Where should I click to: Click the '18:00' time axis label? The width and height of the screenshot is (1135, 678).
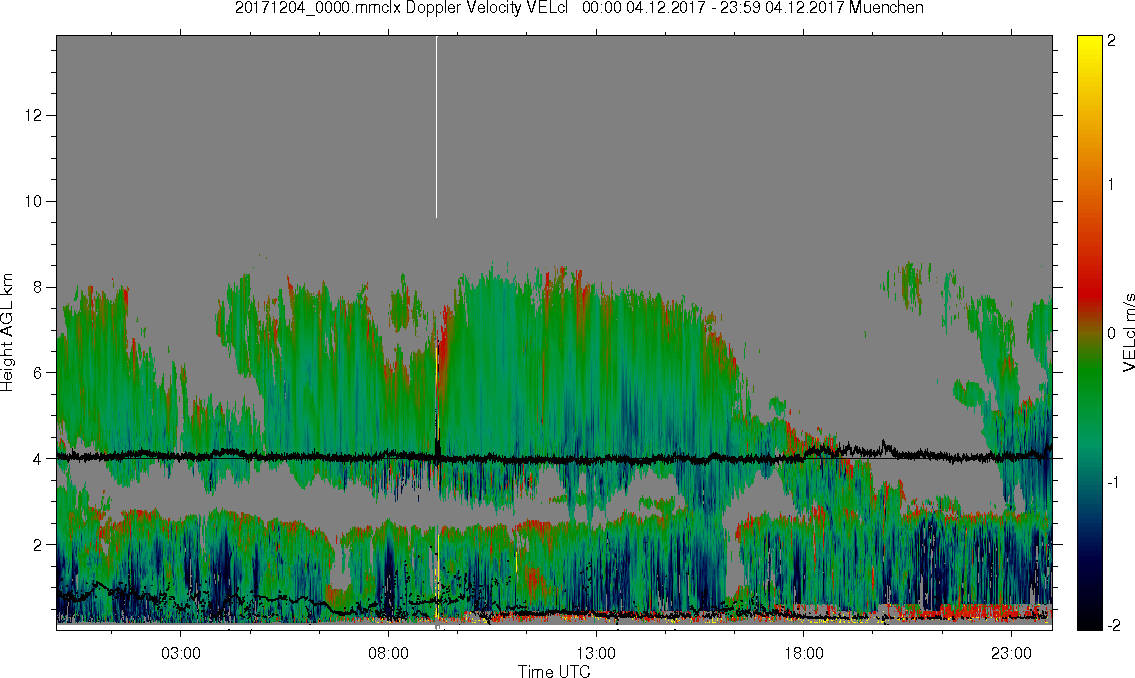tap(803, 653)
